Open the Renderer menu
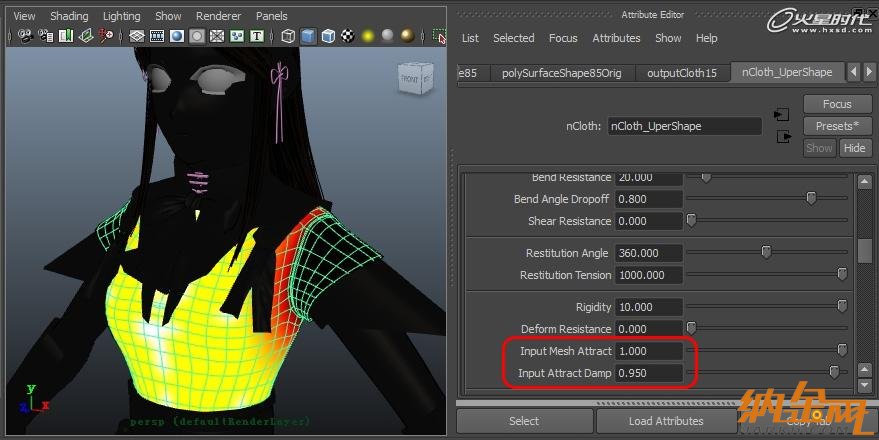This screenshot has height=440, width=879. point(219,16)
